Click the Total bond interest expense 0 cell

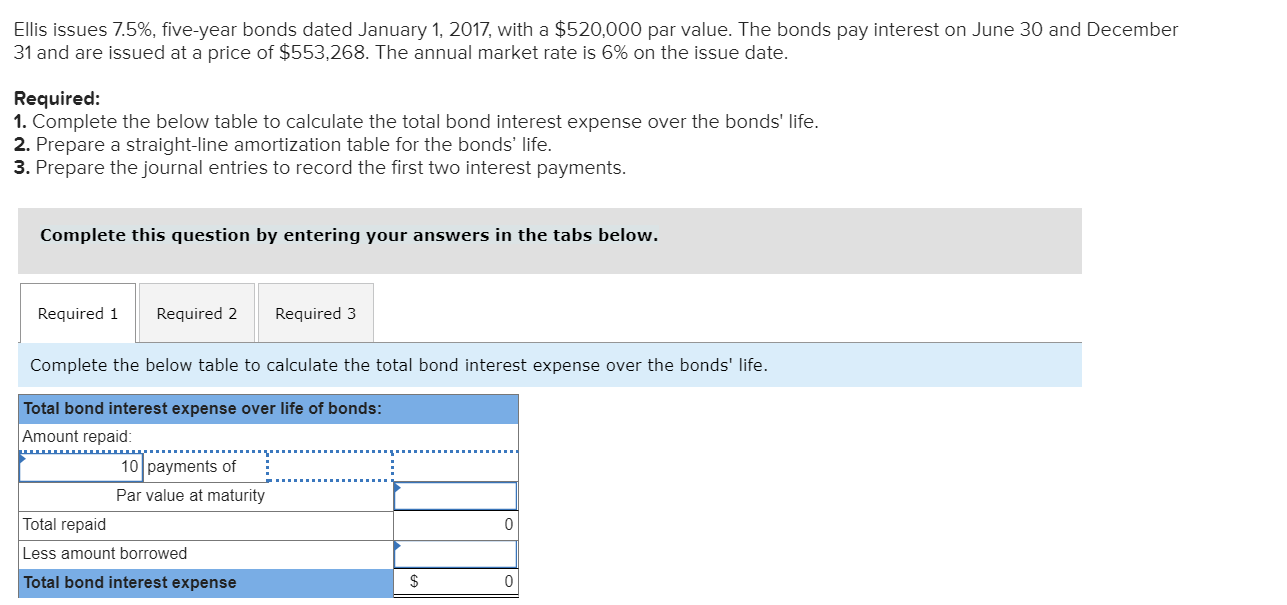click(x=470, y=582)
